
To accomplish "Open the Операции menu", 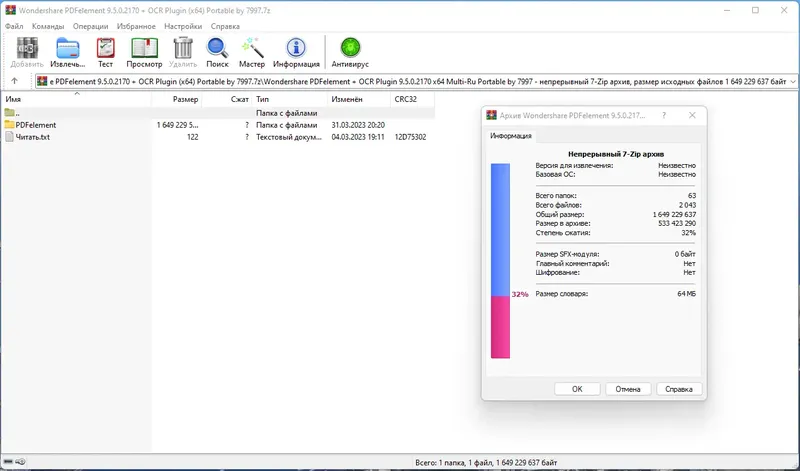I will (90, 26).
